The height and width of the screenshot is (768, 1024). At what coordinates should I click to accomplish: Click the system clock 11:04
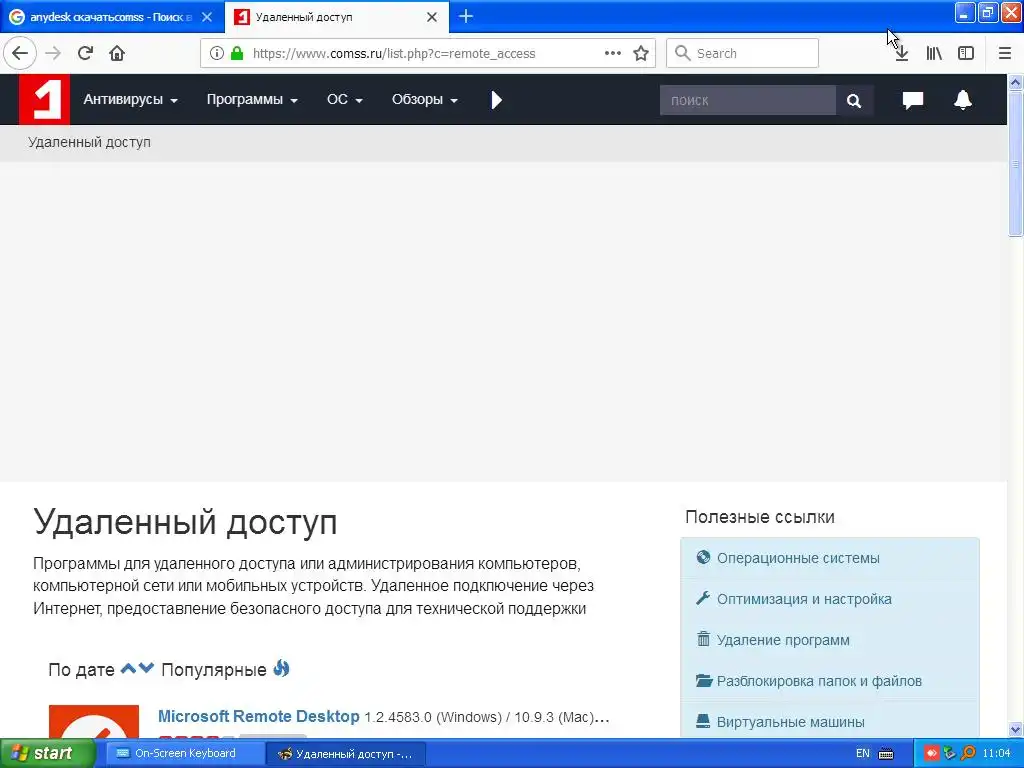coord(997,754)
